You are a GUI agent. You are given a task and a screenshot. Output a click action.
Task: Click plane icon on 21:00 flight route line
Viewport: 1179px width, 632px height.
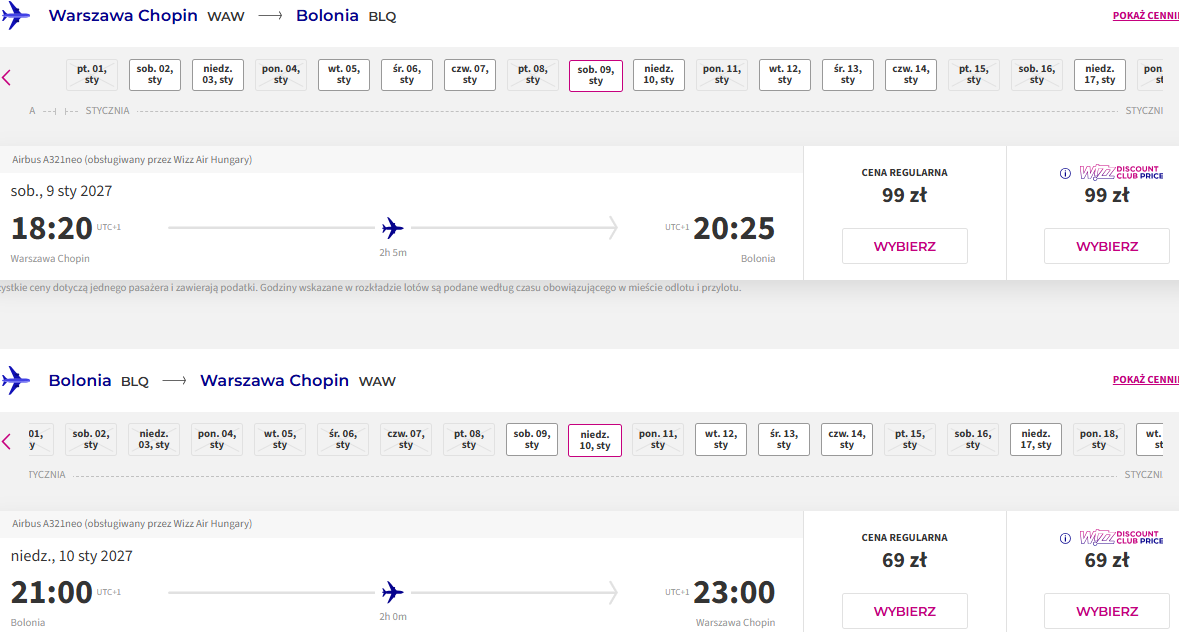point(392,592)
